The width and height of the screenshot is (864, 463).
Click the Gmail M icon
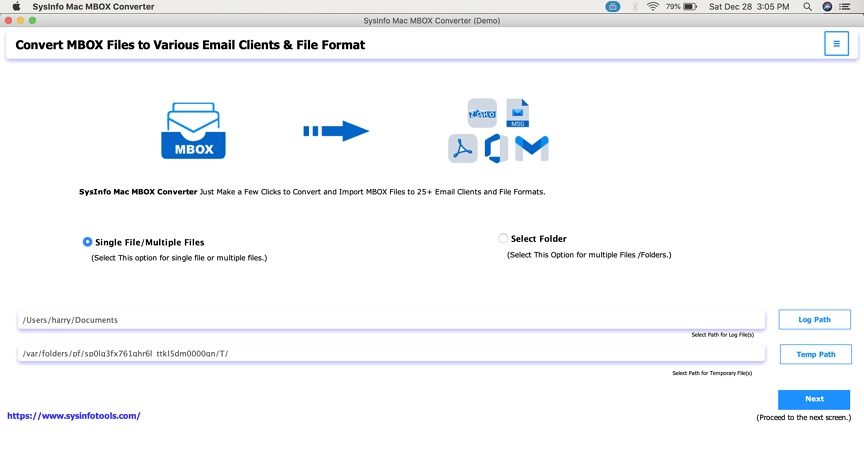click(532, 148)
